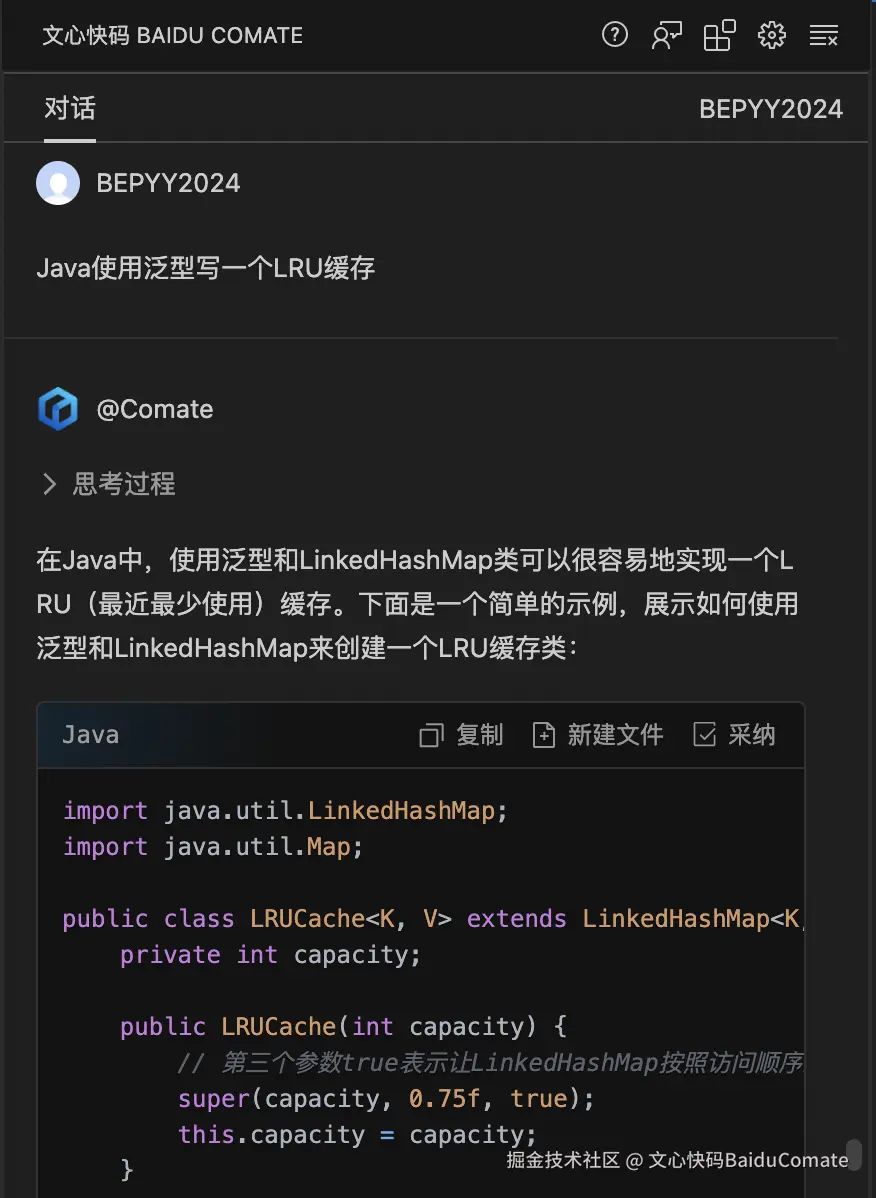Open Comate settings gear
Viewport: 876px width, 1198px height.
coord(772,36)
